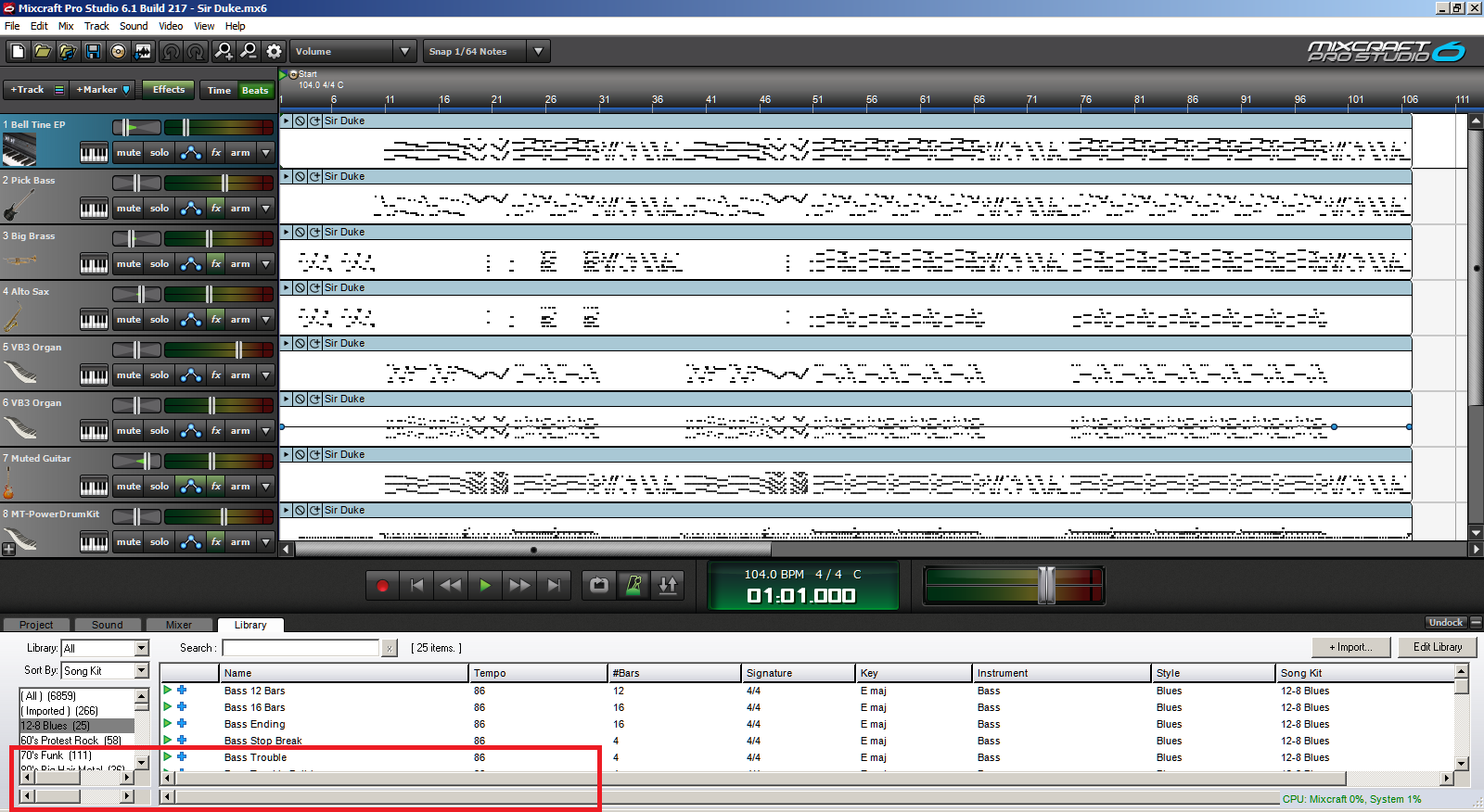Image resolution: width=1484 pixels, height=812 pixels.
Task: Toggle loop mode icon in the transport
Action: 599,585
